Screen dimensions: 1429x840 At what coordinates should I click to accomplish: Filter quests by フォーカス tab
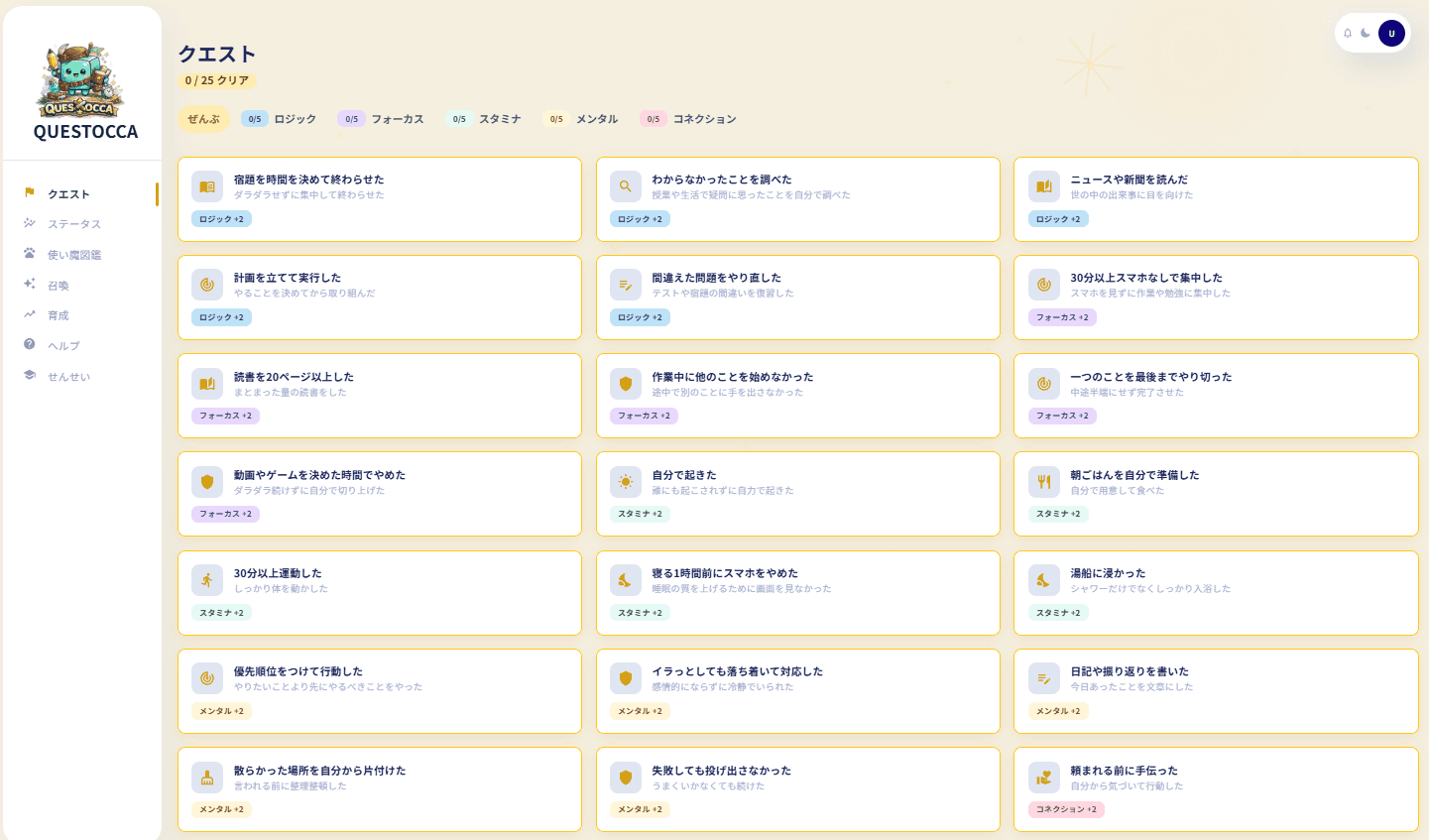(381, 119)
